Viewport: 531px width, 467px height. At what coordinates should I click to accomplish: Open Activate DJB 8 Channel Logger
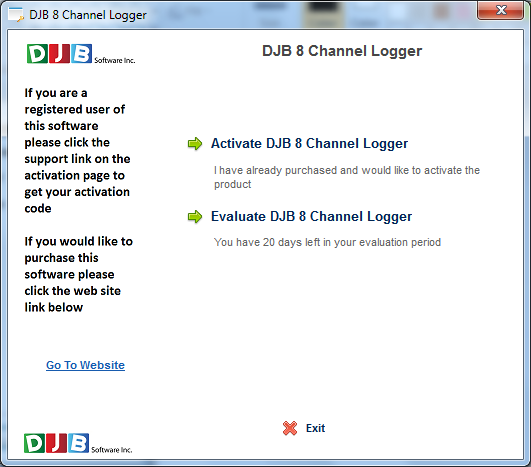pyautogui.click(x=309, y=144)
